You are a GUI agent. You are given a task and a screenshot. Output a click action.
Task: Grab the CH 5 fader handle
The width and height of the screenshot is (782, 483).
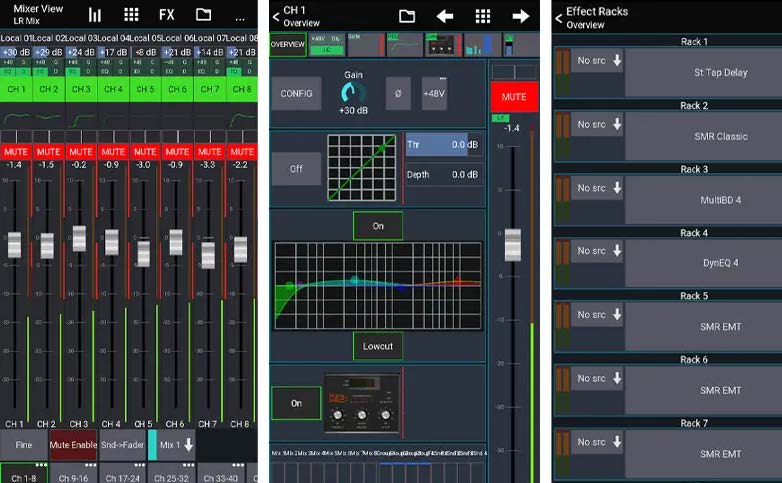coord(144,252)
